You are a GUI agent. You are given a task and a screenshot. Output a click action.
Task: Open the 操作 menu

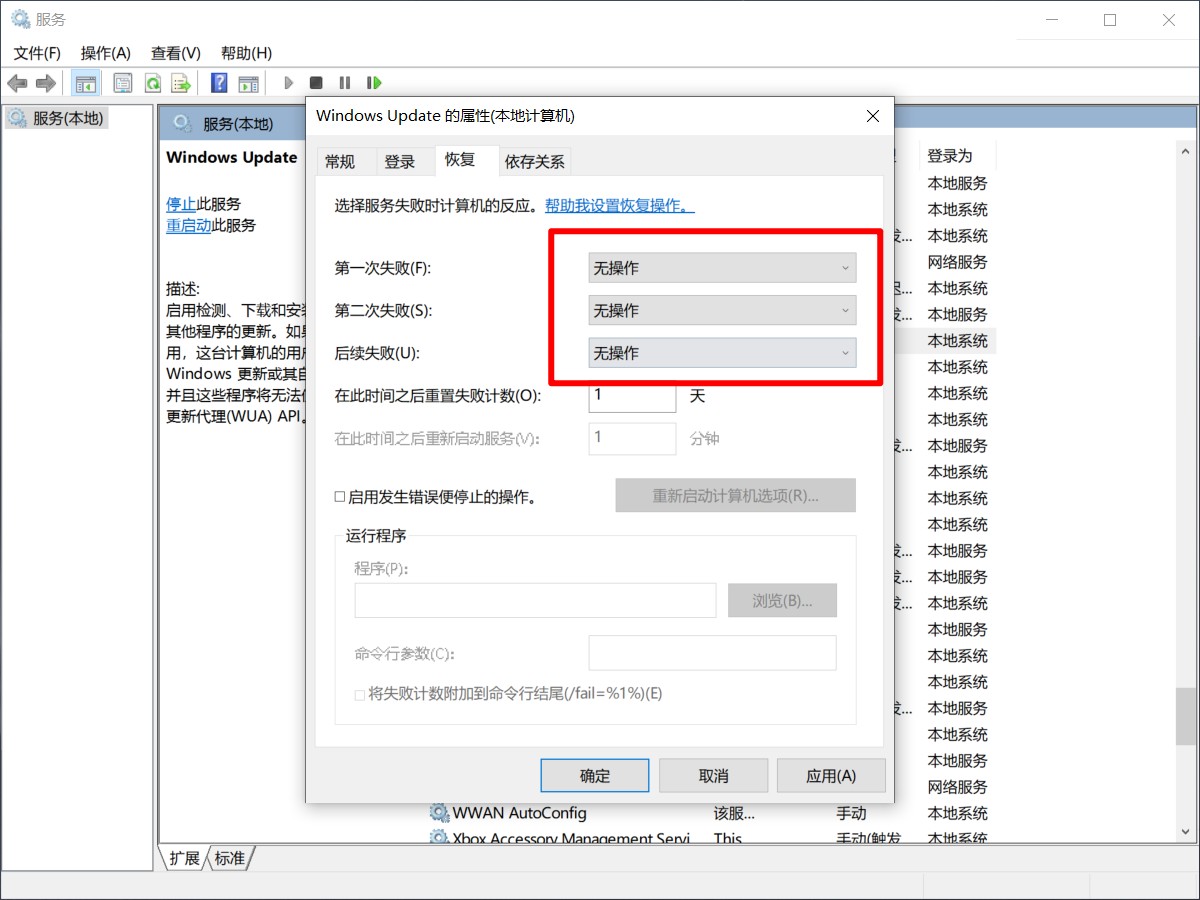(x=105, y=53)
